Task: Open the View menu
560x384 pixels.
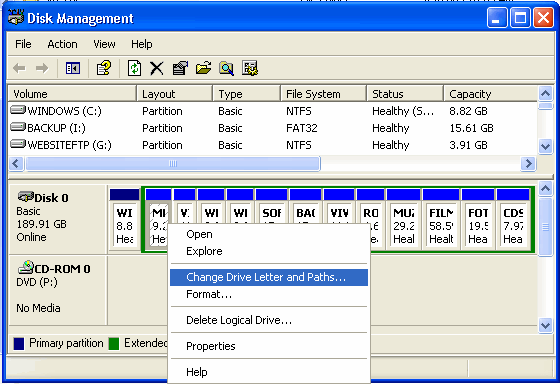Action: (104, 44)
